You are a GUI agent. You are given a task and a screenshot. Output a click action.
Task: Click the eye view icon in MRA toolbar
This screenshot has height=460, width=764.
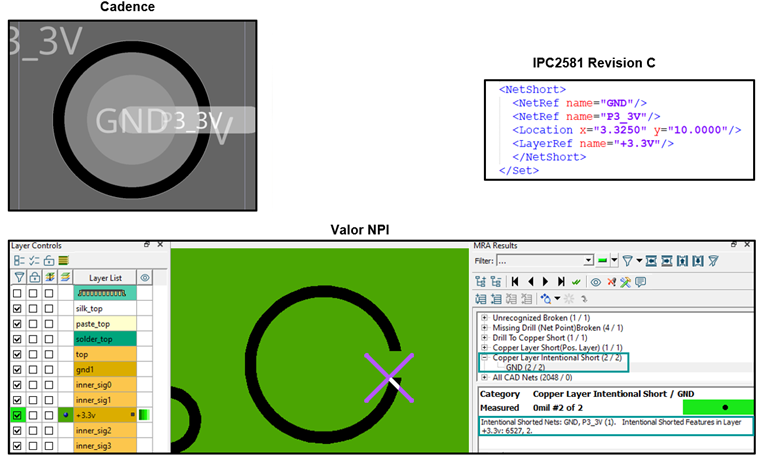595,282
